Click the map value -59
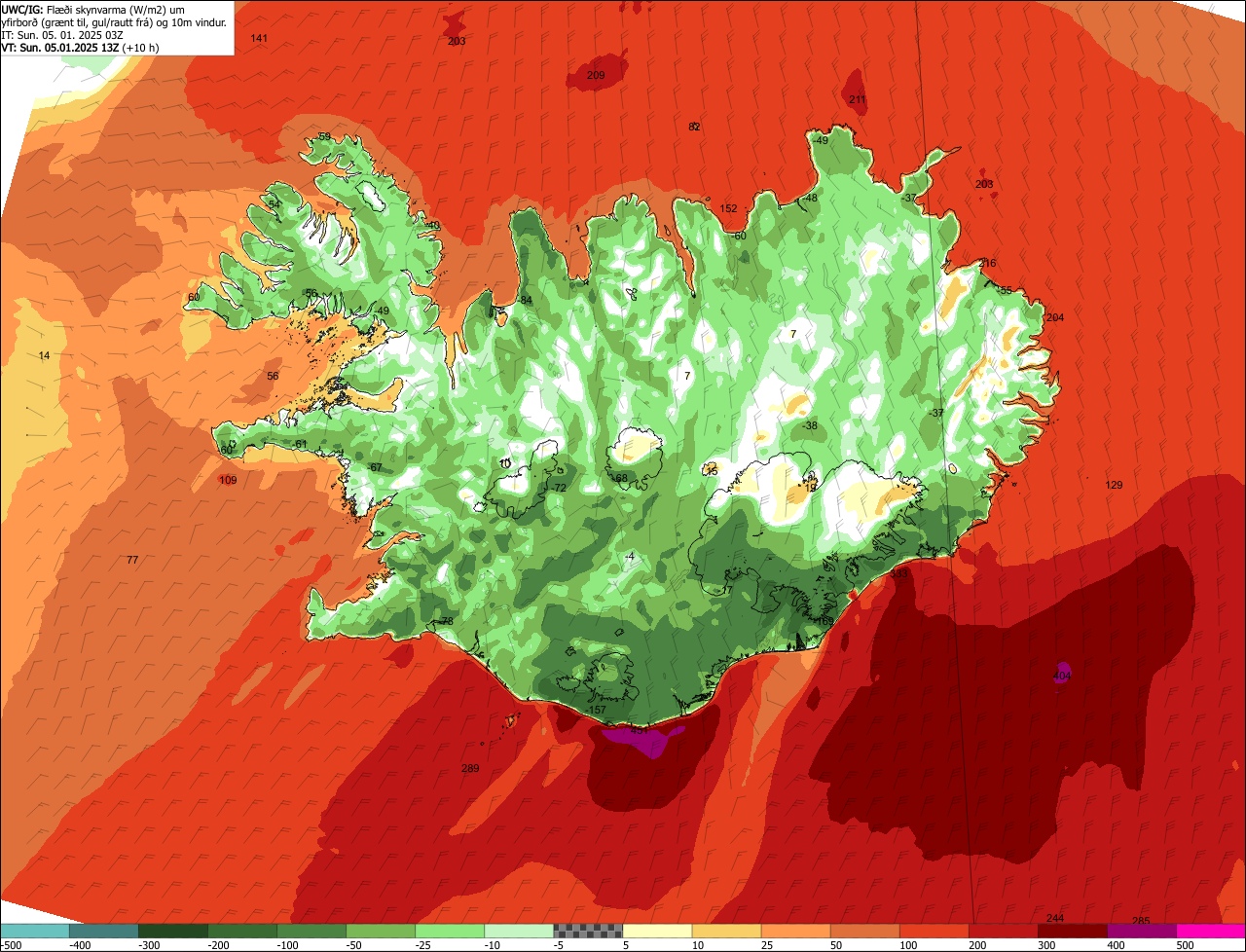This screenshot has width=1246, height=952. [x=322, y=136]
